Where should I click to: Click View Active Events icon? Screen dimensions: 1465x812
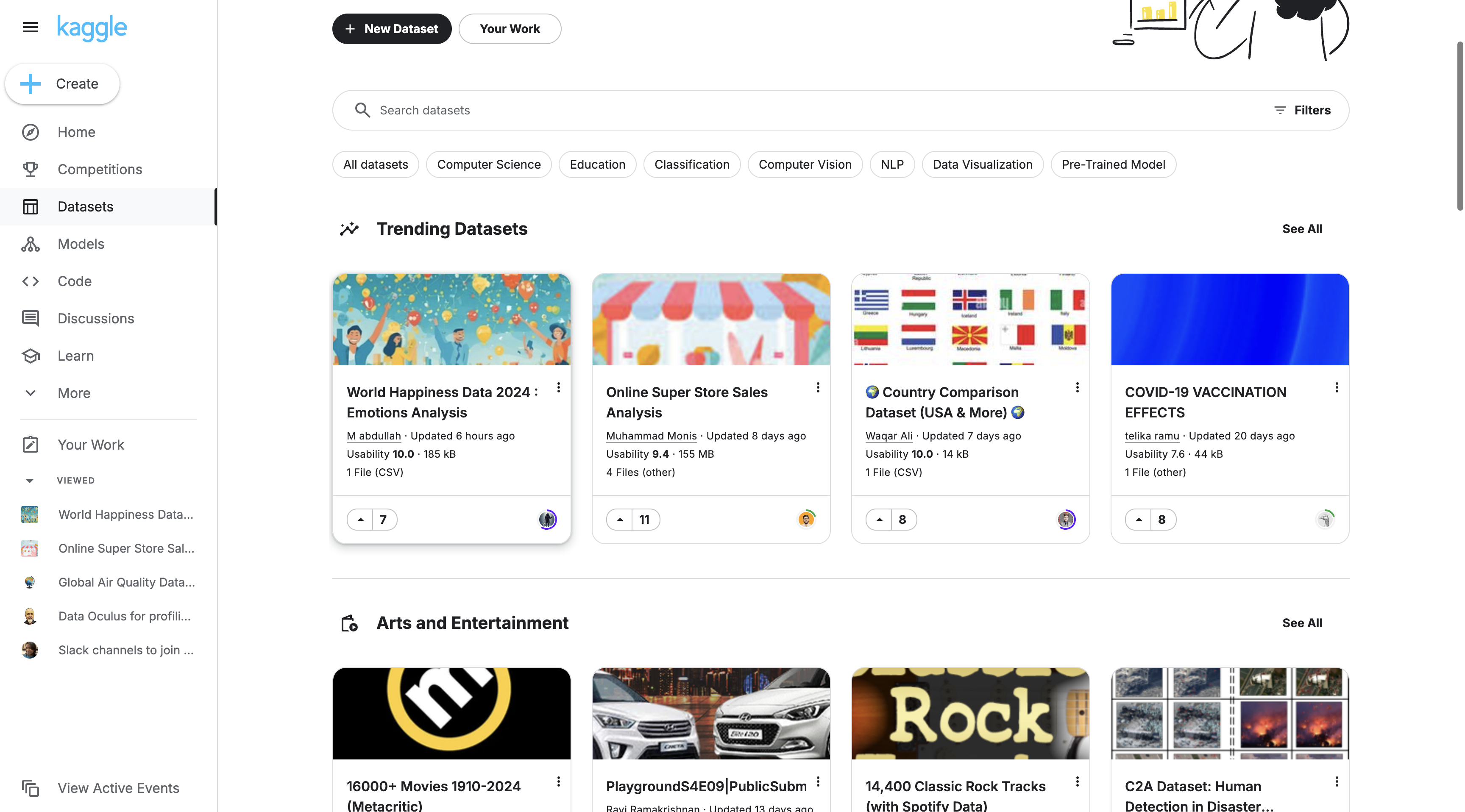[30, 788]
